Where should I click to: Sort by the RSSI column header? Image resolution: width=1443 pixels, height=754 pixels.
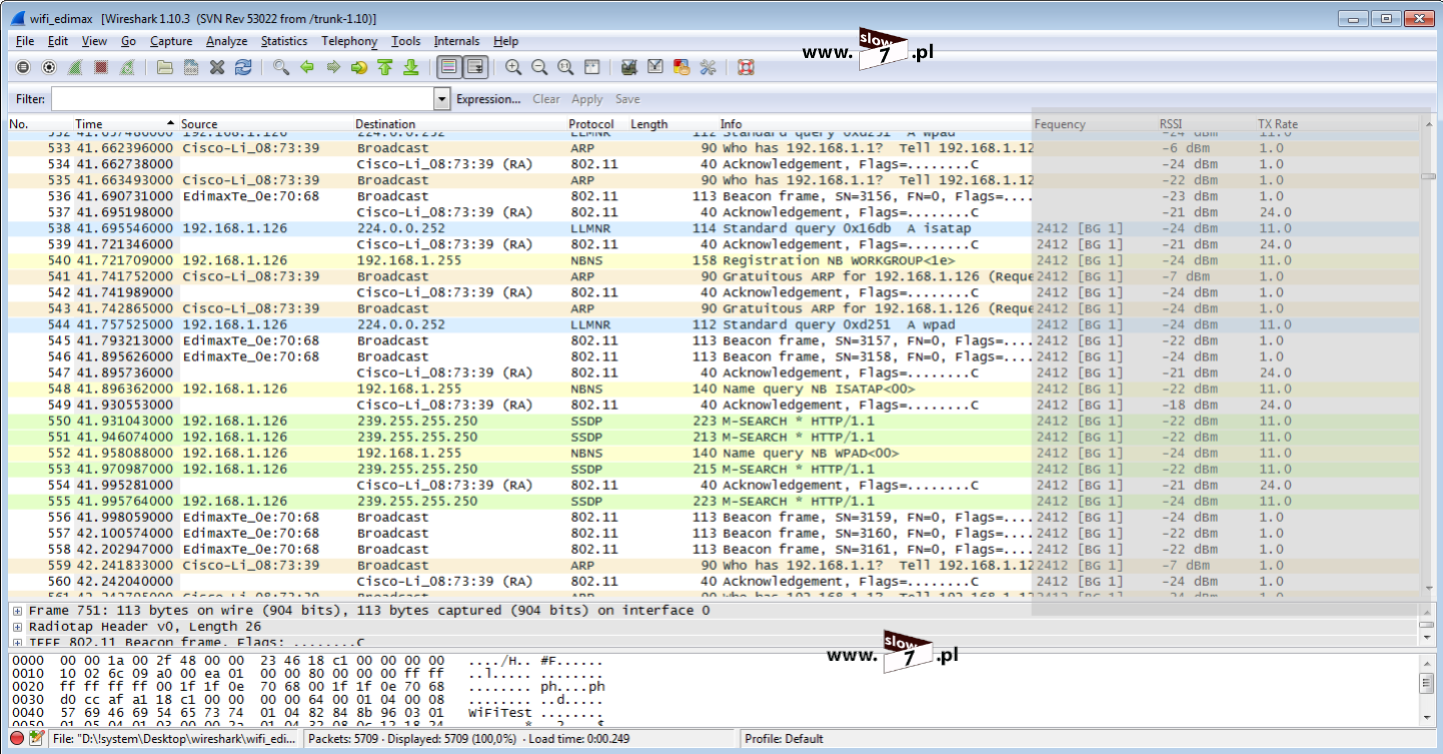1170,124
